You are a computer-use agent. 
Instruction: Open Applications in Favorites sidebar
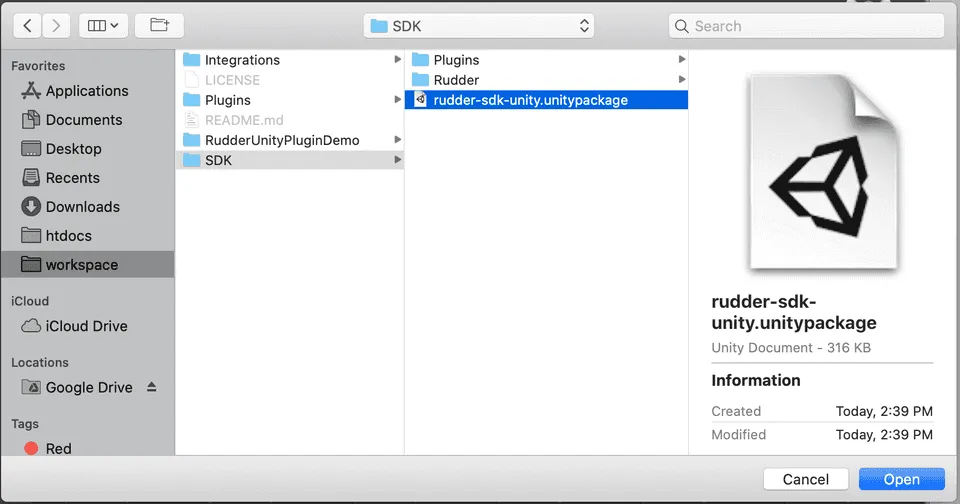click(86, 91)
